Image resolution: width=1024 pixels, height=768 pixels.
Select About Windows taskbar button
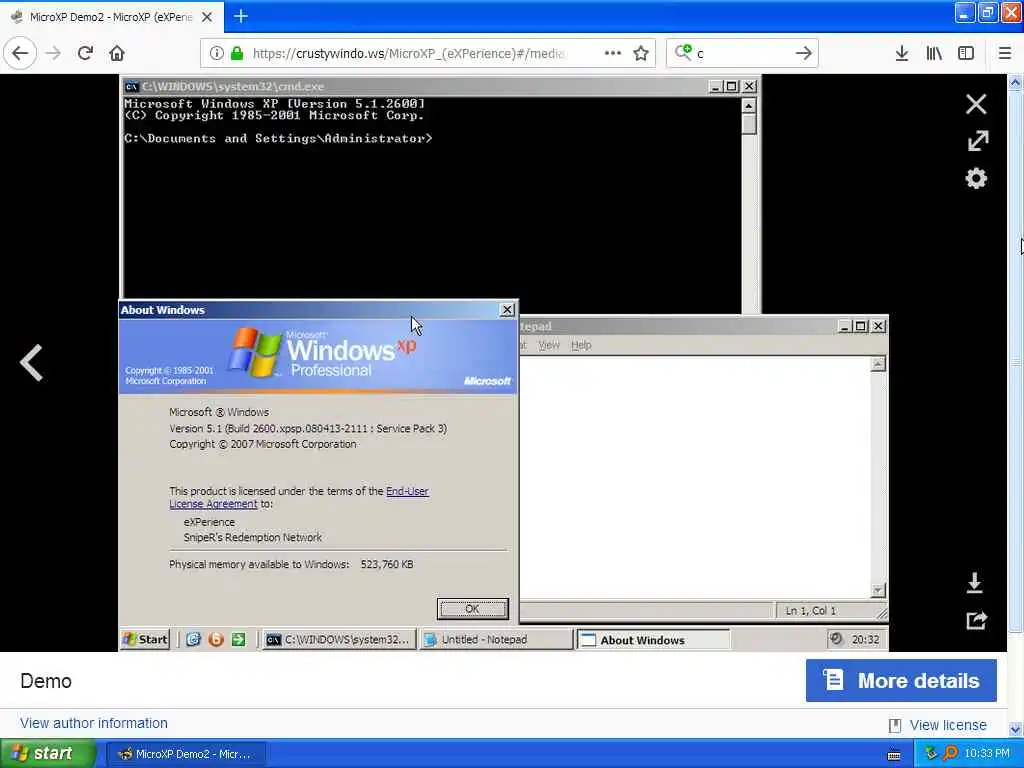(653, 640)
